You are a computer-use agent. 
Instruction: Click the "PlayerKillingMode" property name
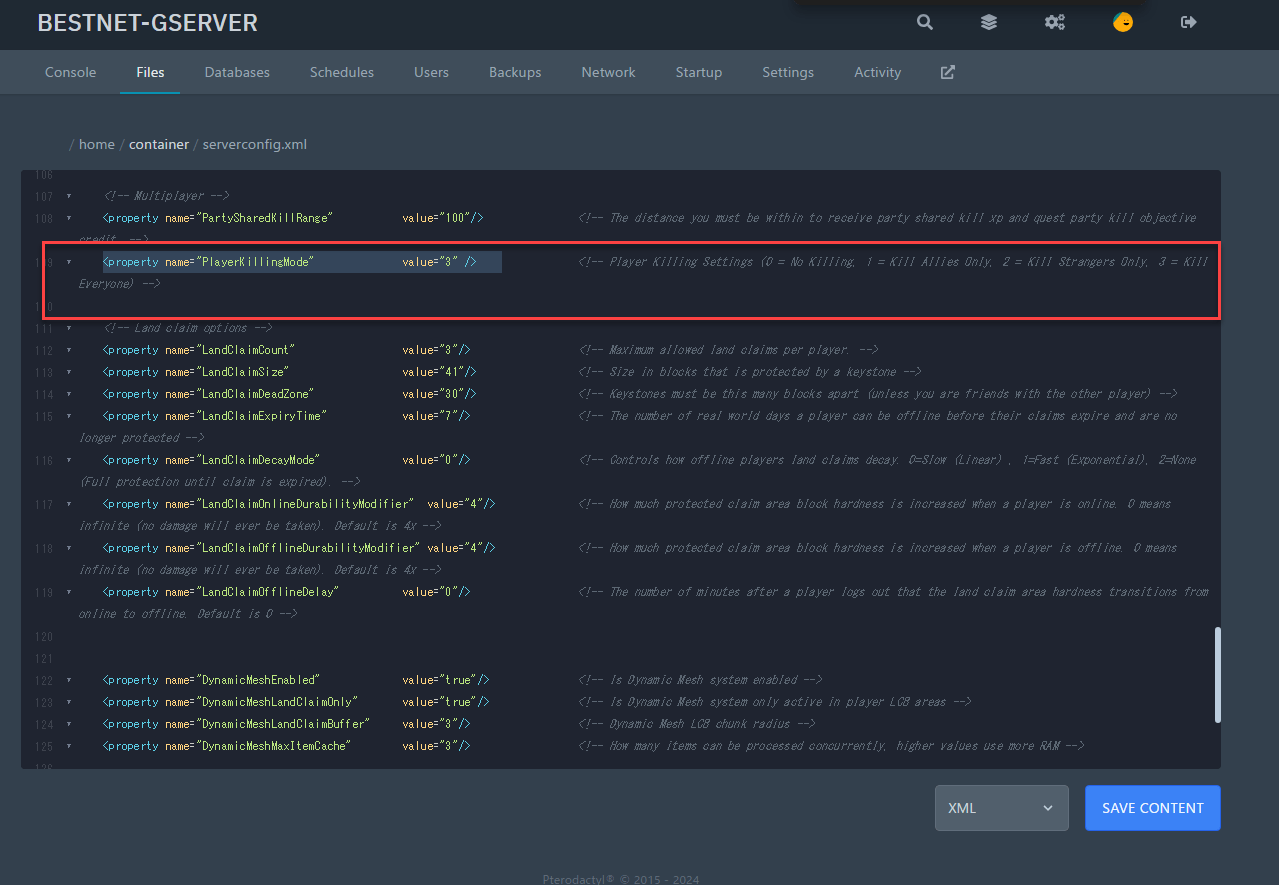pyautogui.click(x=255, y=262)
